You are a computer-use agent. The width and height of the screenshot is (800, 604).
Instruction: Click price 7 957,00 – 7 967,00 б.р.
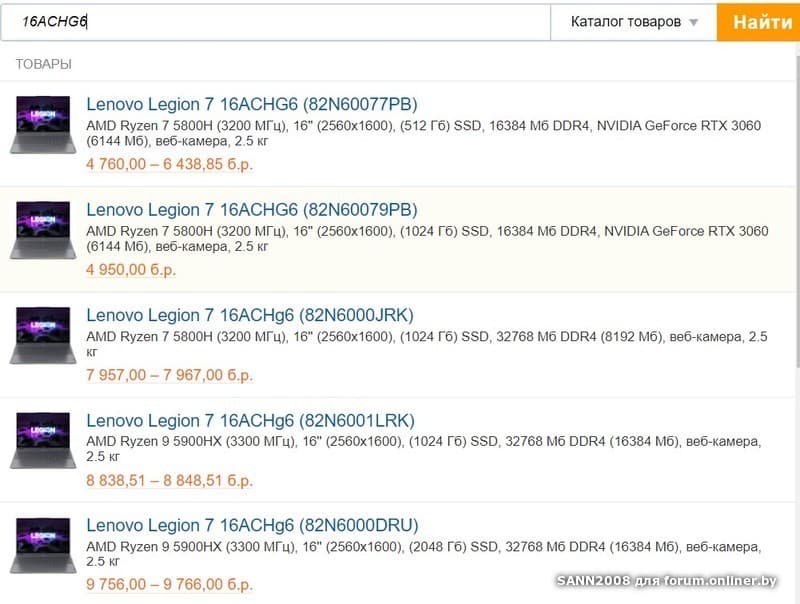(169, 375)
